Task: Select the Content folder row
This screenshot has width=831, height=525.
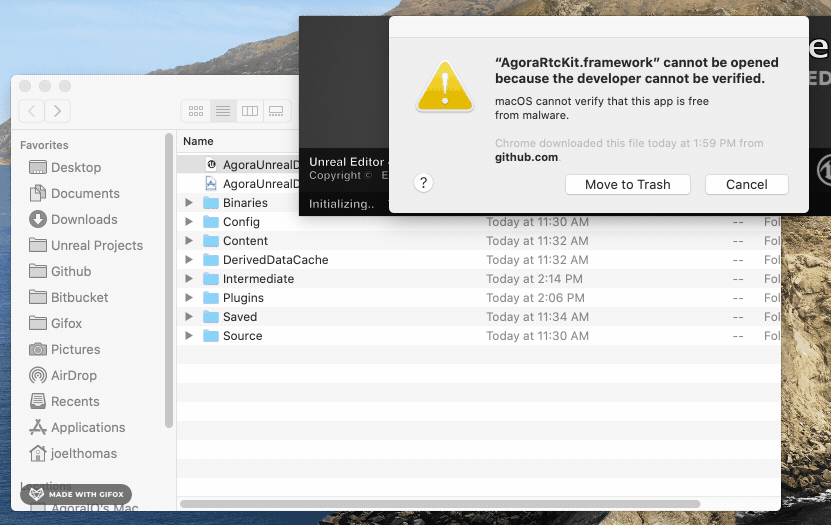Action: pos(479,241)
